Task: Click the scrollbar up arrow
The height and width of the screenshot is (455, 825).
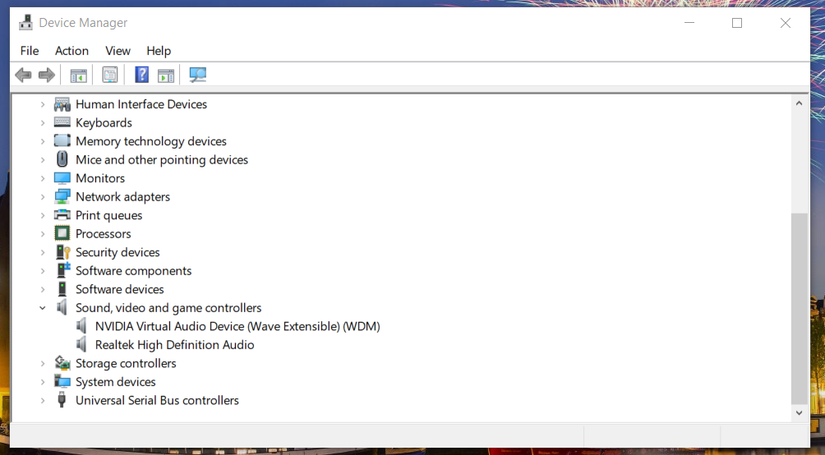Action: pyautogui.click(x=799, y=104)
